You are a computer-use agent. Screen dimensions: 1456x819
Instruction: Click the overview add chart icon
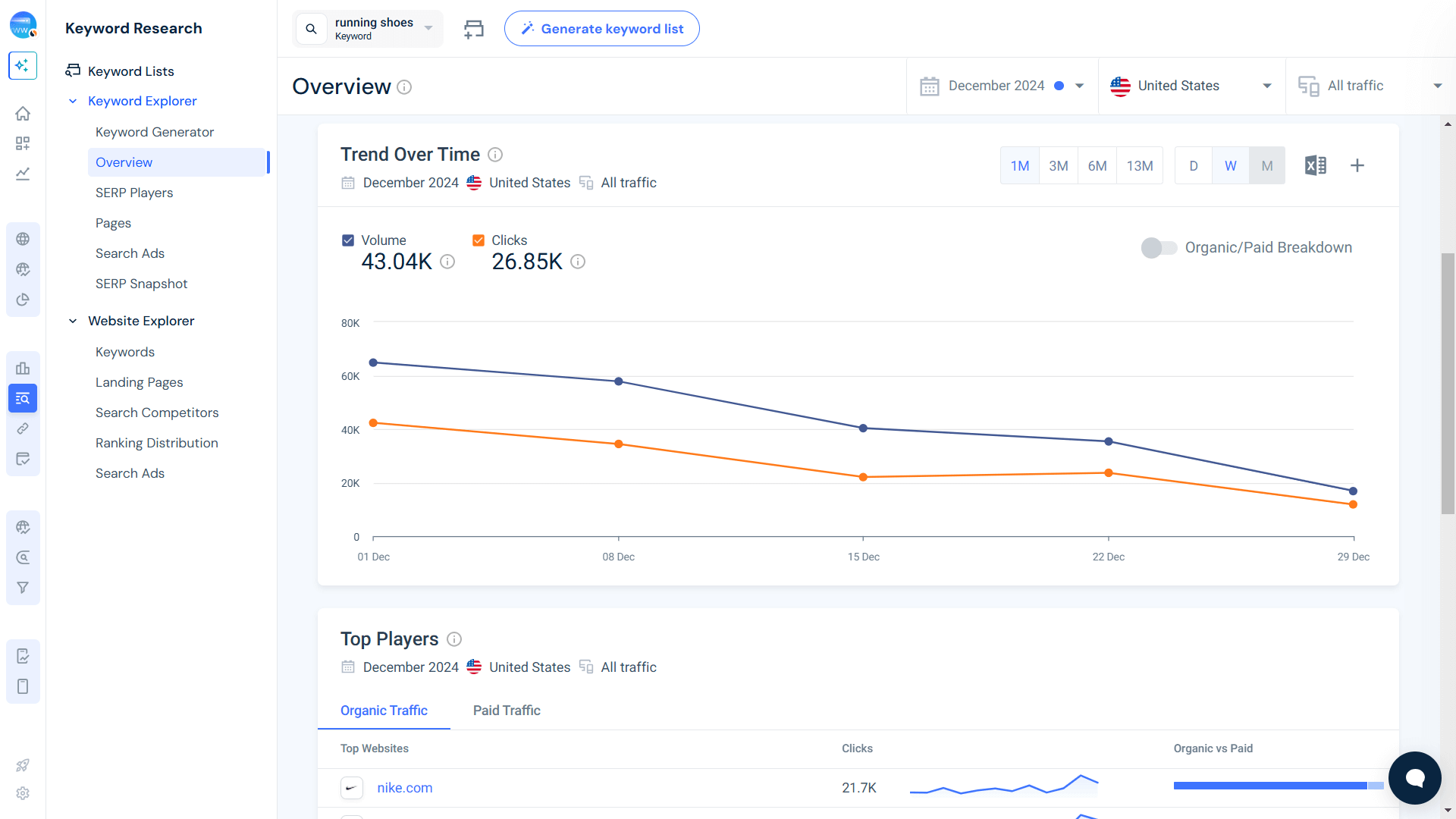[1357, 165]
